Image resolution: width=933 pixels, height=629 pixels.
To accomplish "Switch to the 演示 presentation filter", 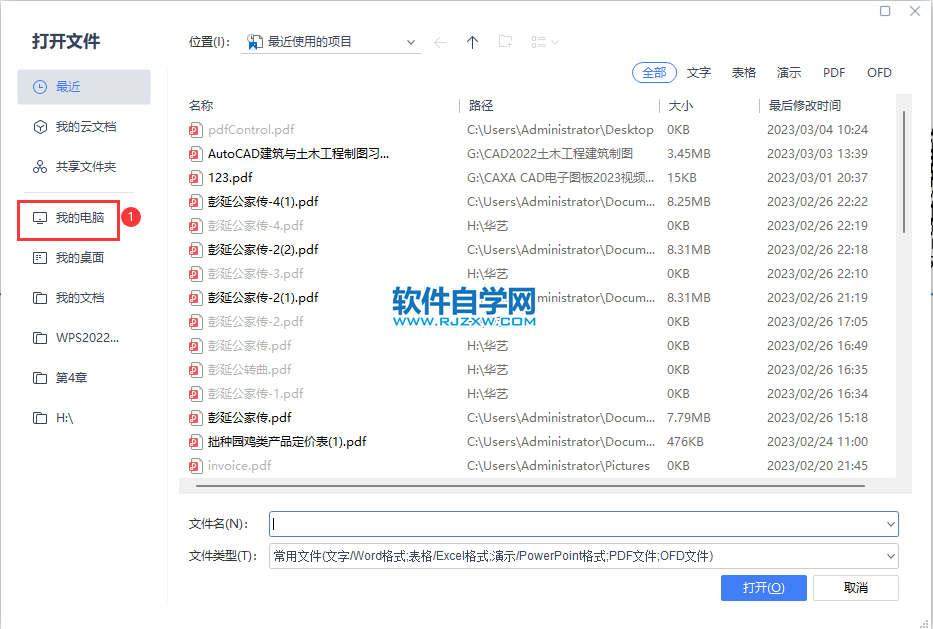I will click(x=789, y=72).
